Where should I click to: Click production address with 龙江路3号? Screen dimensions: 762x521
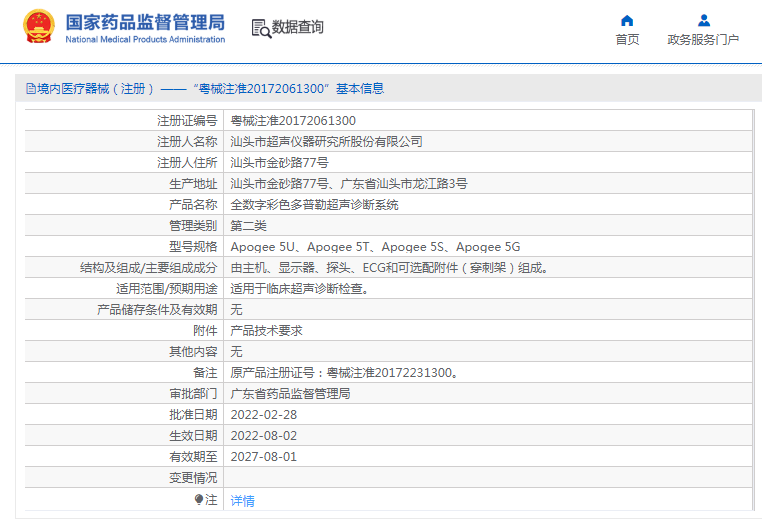349,184
